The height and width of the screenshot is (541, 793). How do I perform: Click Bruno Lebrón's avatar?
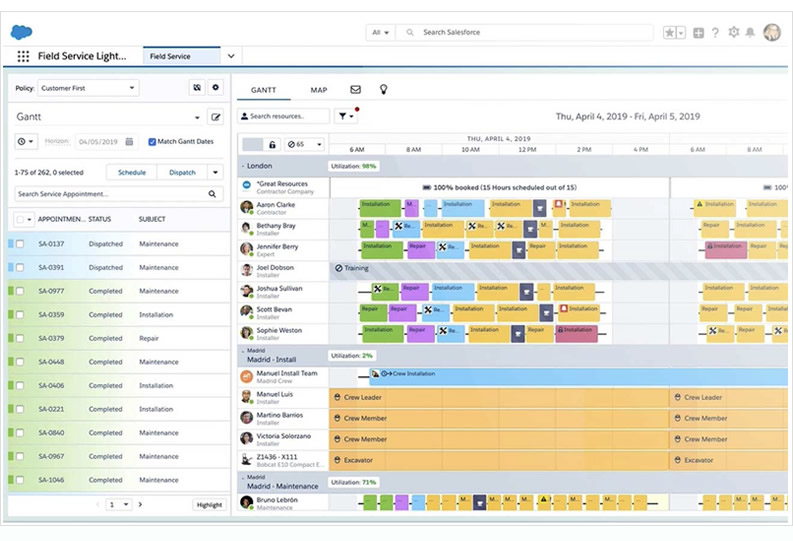pyautogui.click(x=246, y=502)
